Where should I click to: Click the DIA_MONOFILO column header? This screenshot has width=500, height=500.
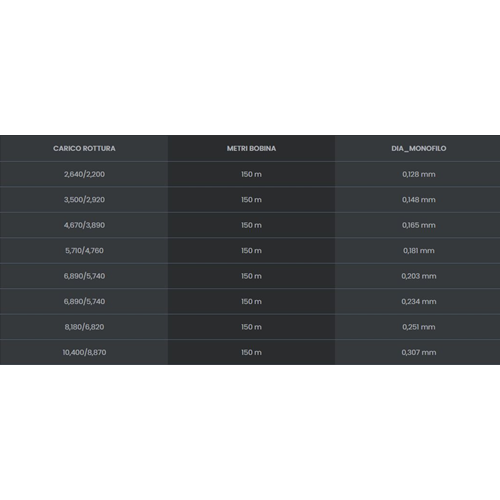click(x=419, y=149)
